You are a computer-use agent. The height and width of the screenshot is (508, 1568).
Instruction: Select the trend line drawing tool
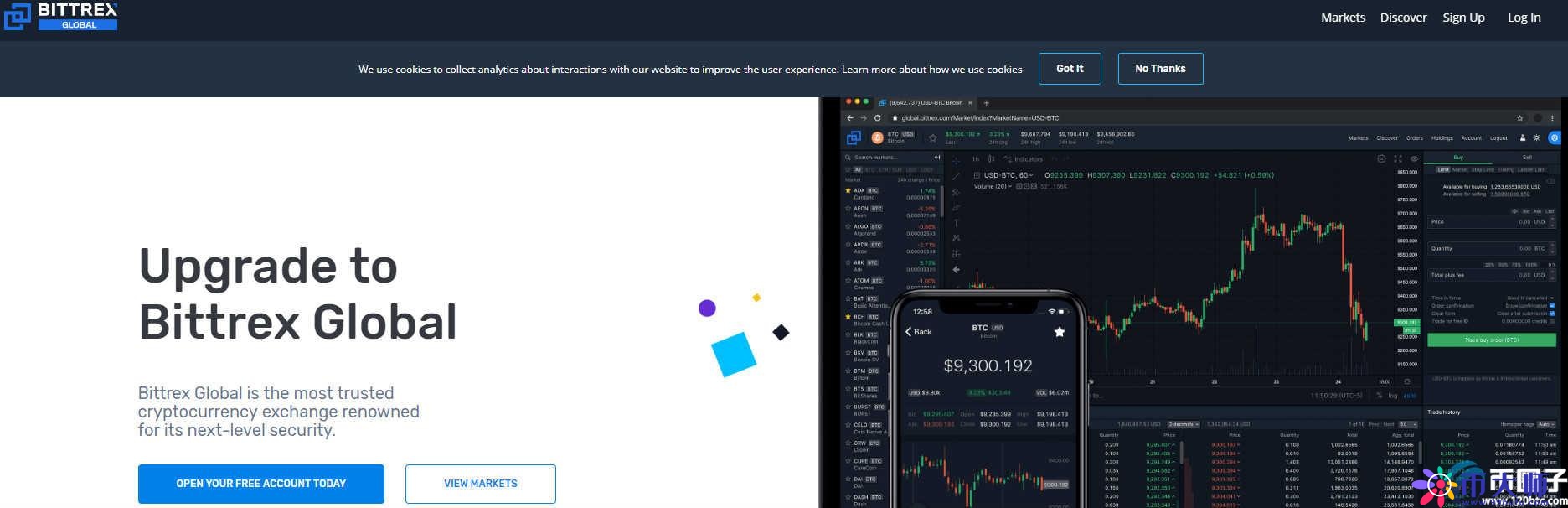coord(956,176)
